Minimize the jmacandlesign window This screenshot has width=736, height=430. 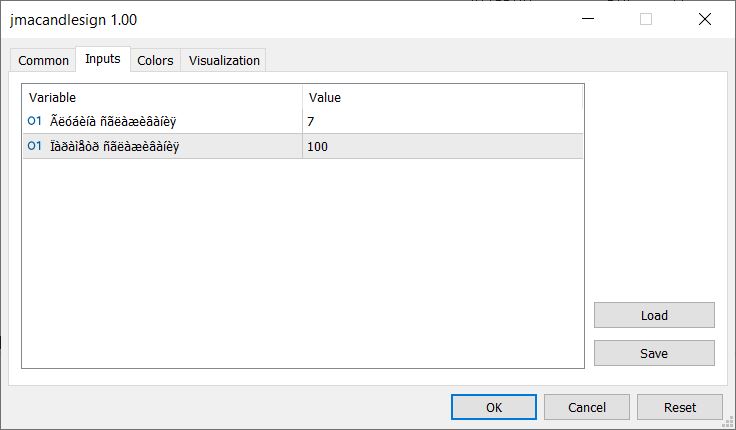[x=591, y=19]
